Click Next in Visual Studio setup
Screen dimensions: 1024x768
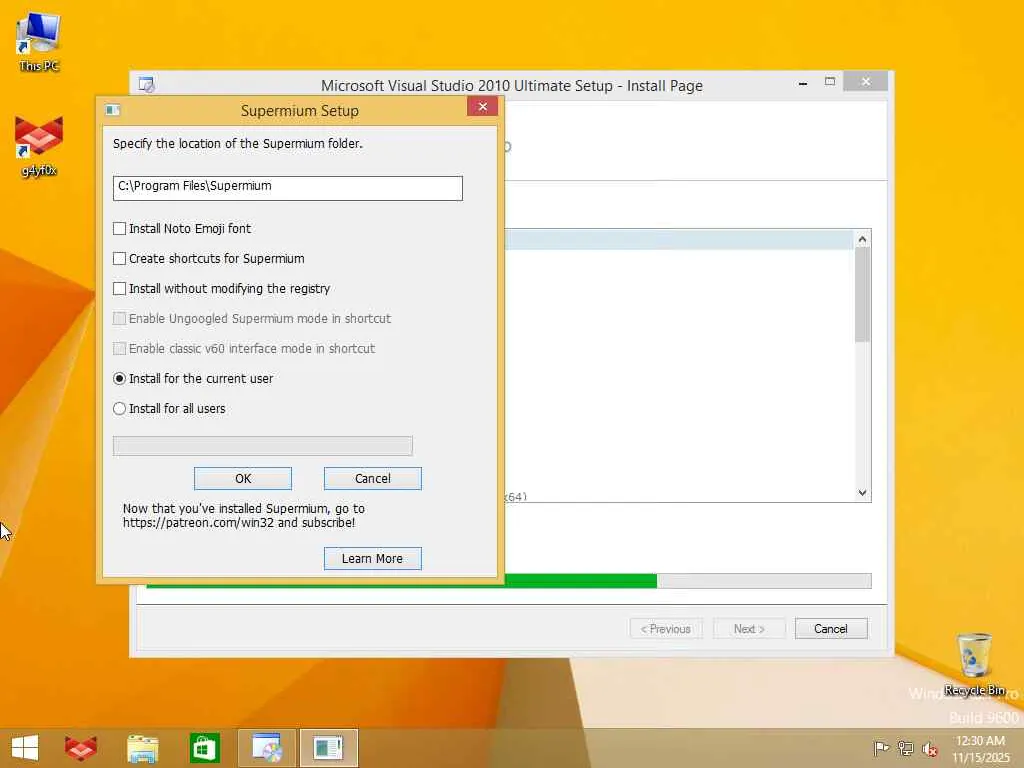749,629
